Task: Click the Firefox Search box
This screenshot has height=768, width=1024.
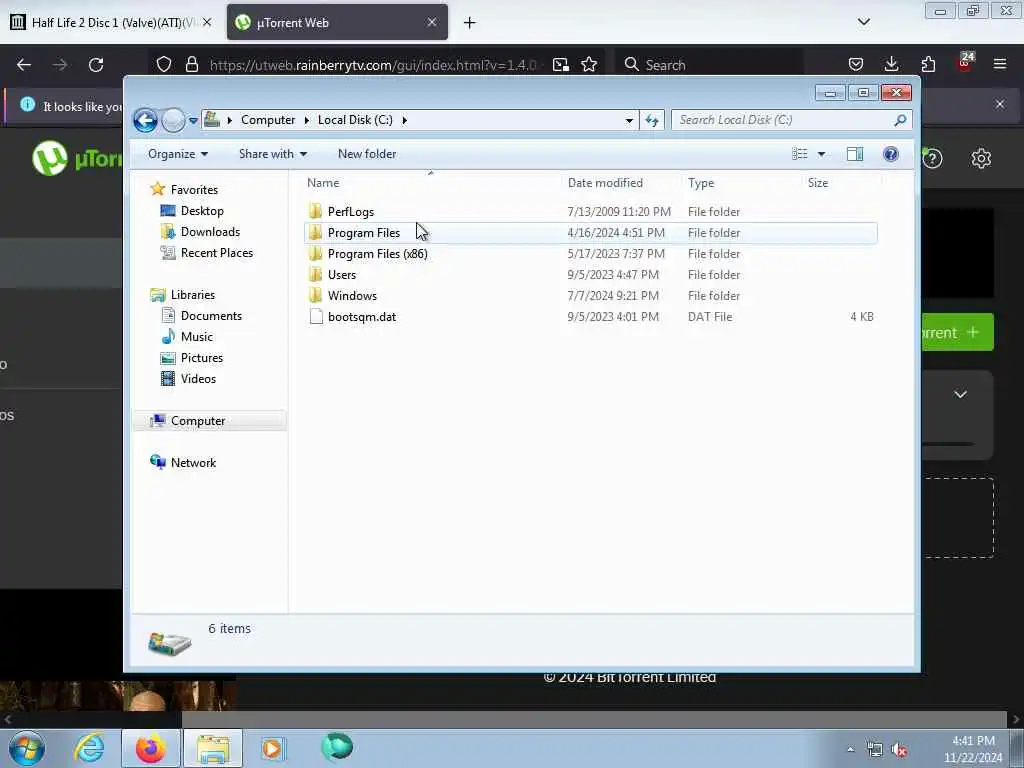Action: (709, 65)
